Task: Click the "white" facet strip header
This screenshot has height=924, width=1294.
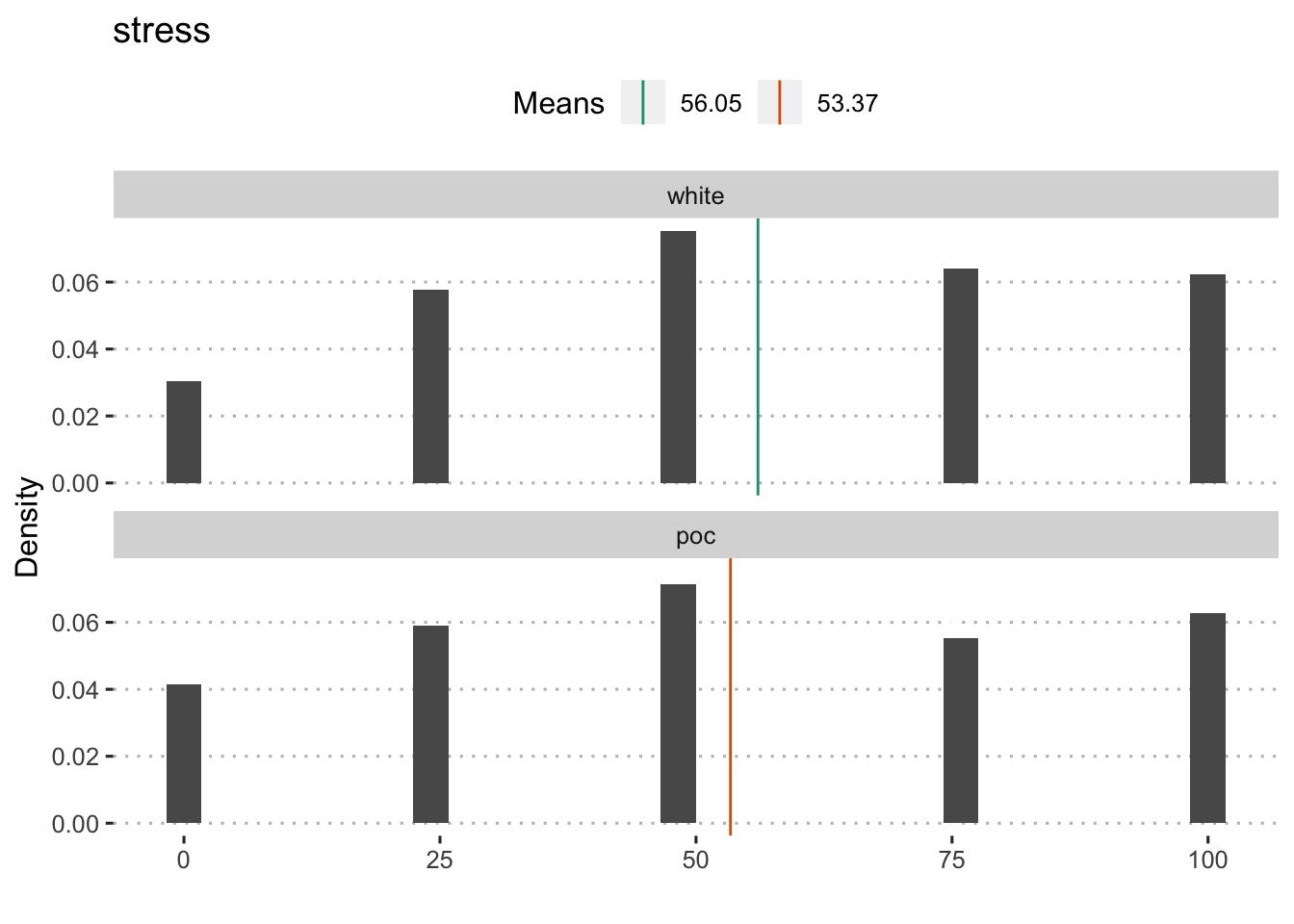Action: coord(695,195)
